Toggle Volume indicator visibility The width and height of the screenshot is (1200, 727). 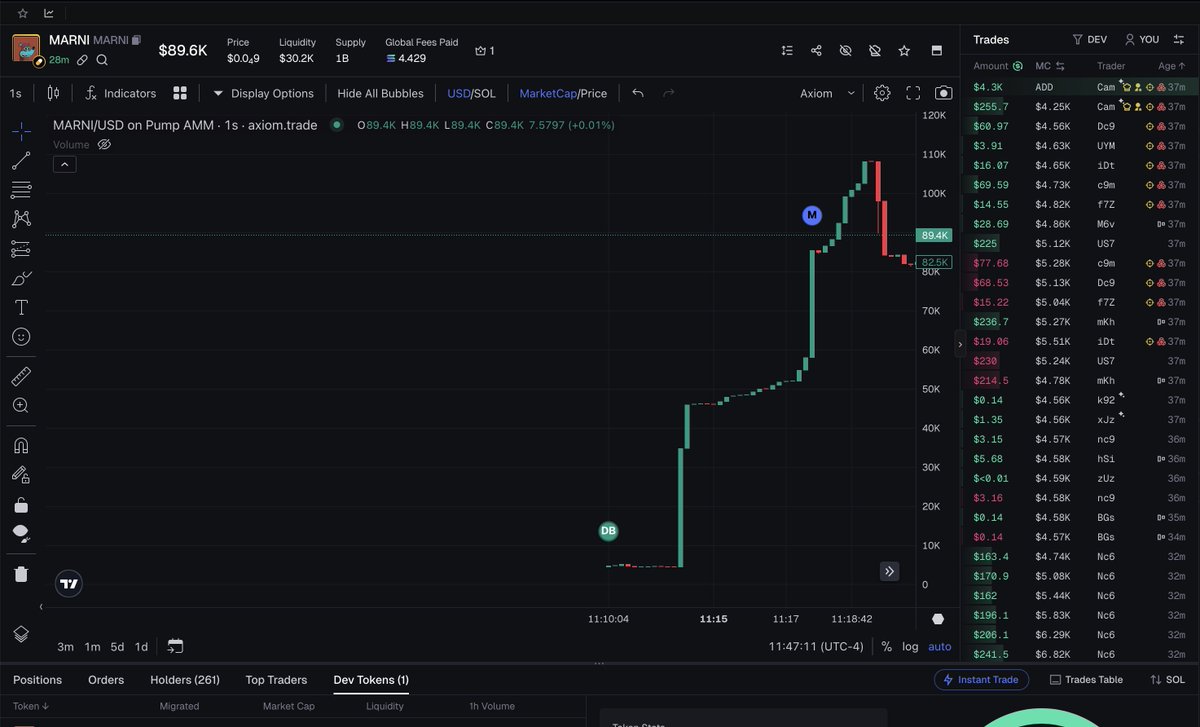pos(104,145)
